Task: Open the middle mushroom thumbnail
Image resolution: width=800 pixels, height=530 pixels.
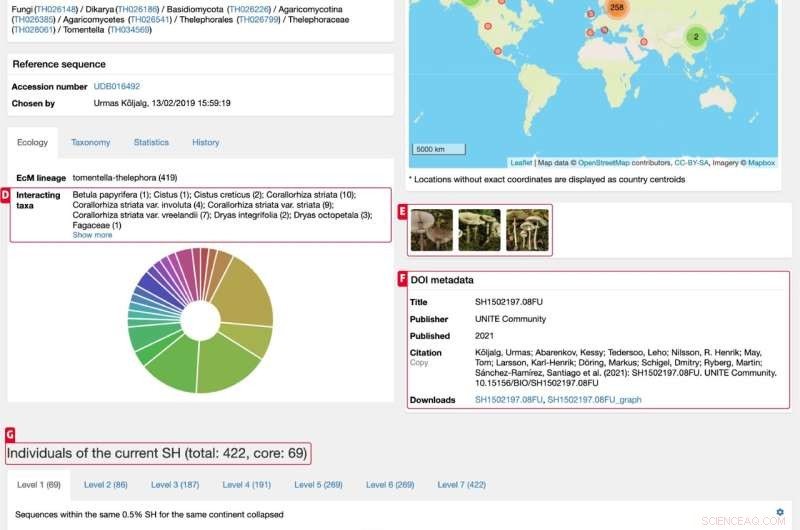Action: pyautogui.click(x=479, y=230)
